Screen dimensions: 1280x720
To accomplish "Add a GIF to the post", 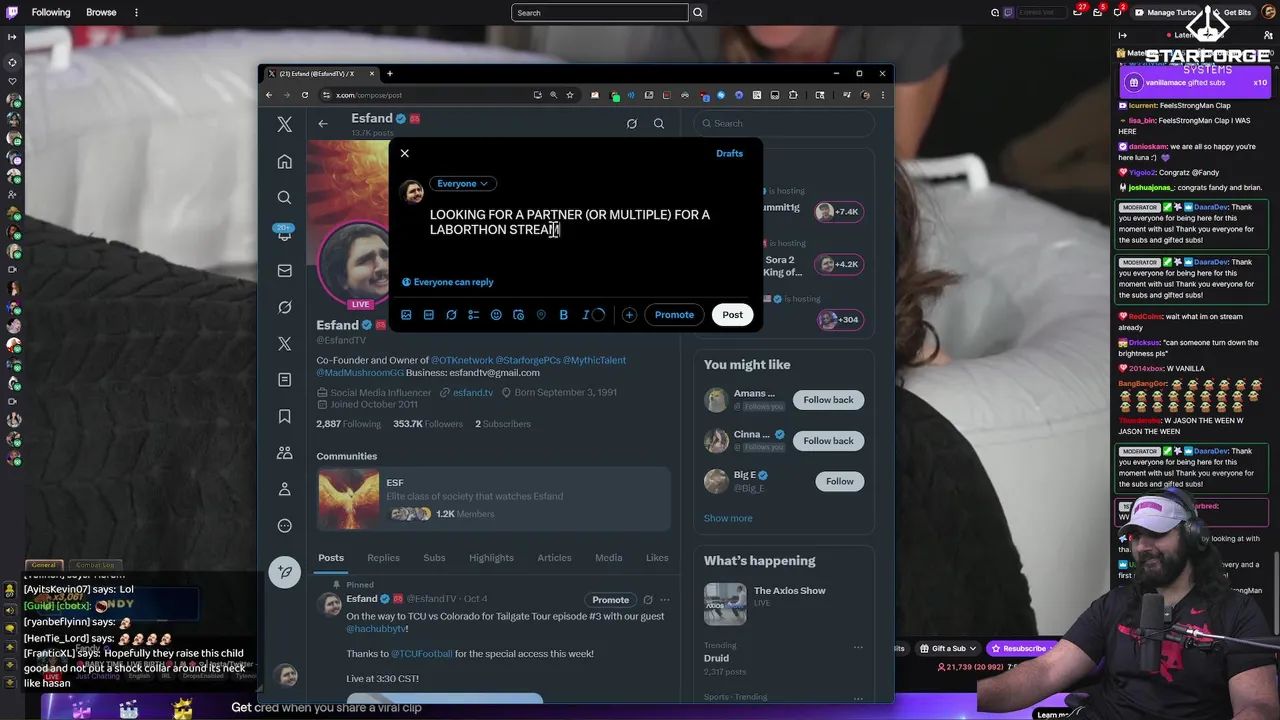I will point(428,315).
